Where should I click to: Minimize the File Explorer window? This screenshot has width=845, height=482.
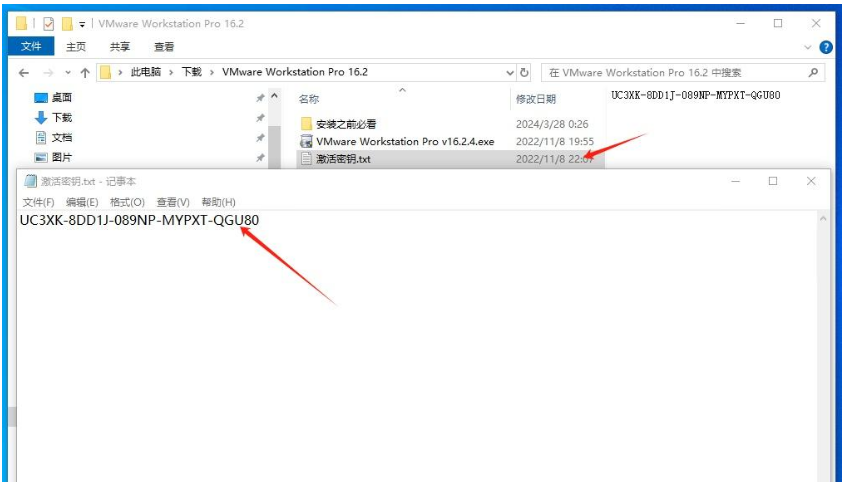741,24
